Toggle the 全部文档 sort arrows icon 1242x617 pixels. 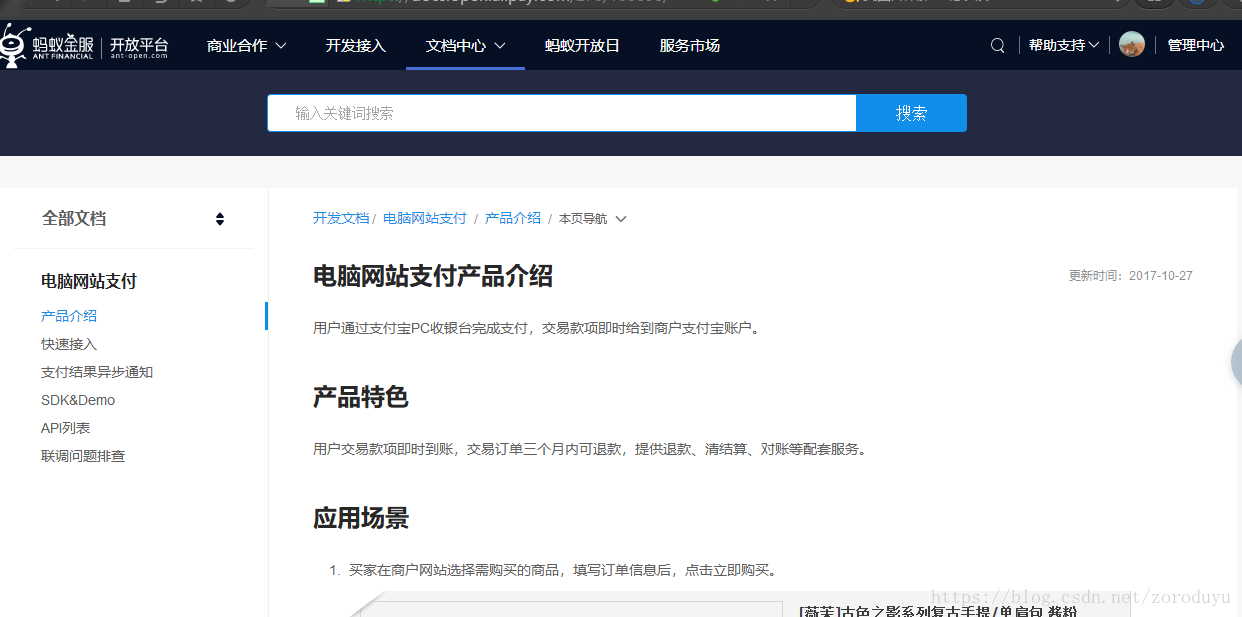(220, 219)
